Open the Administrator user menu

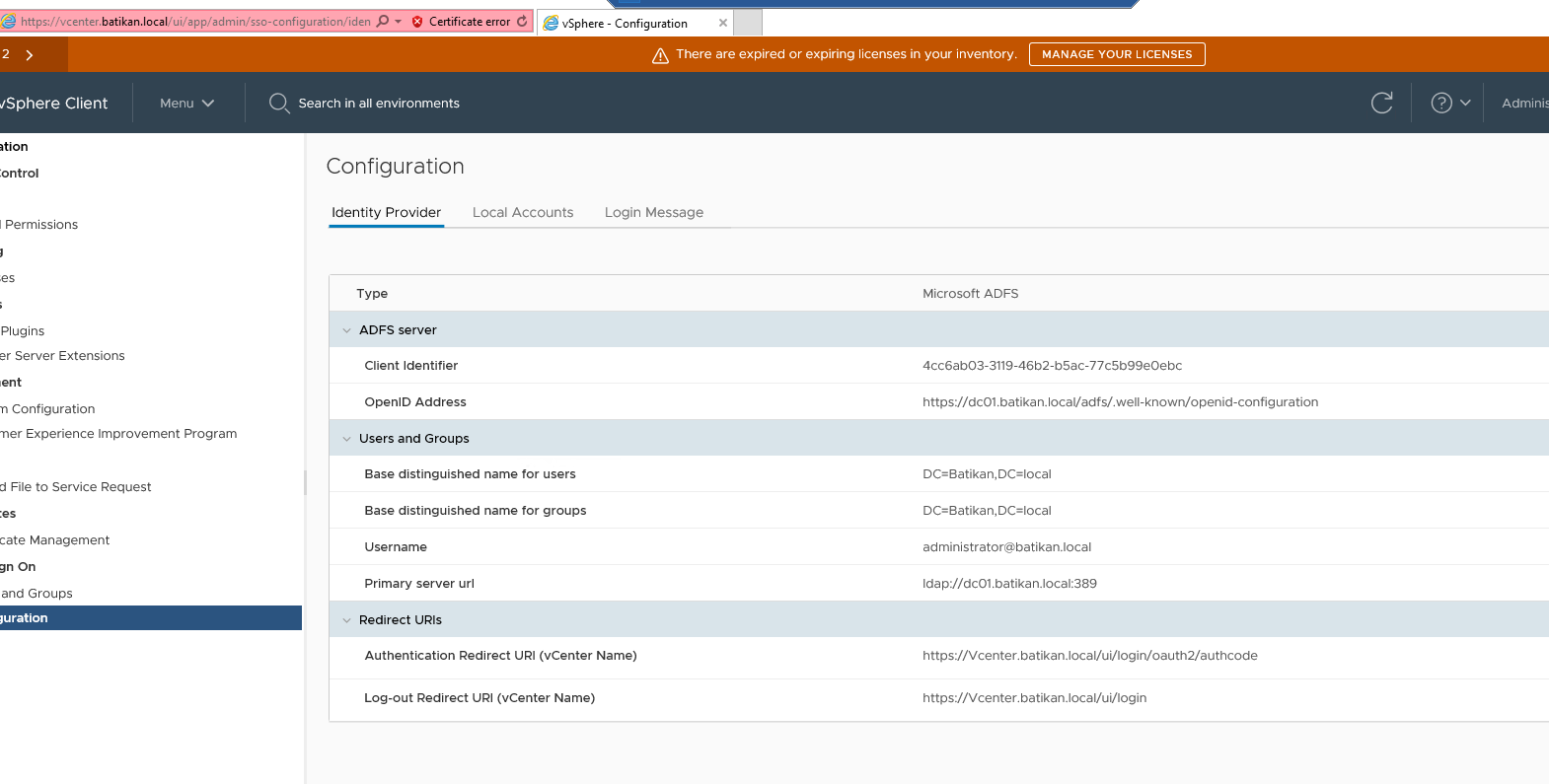[x=1524, y=103]
